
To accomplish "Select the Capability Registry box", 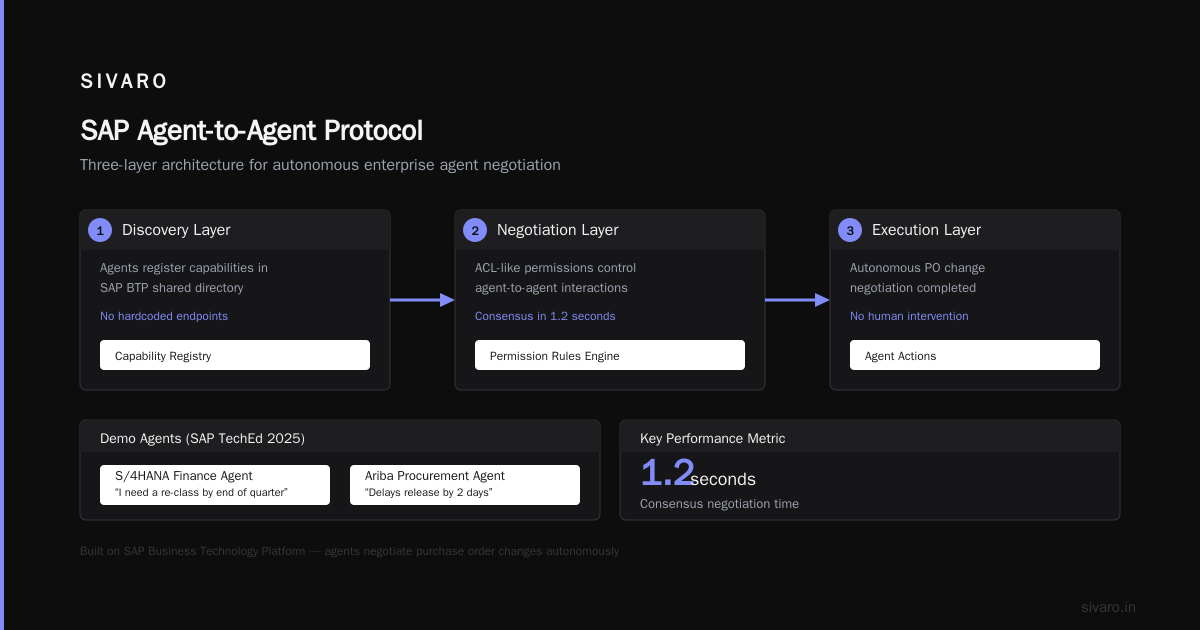I will point(235,355).
